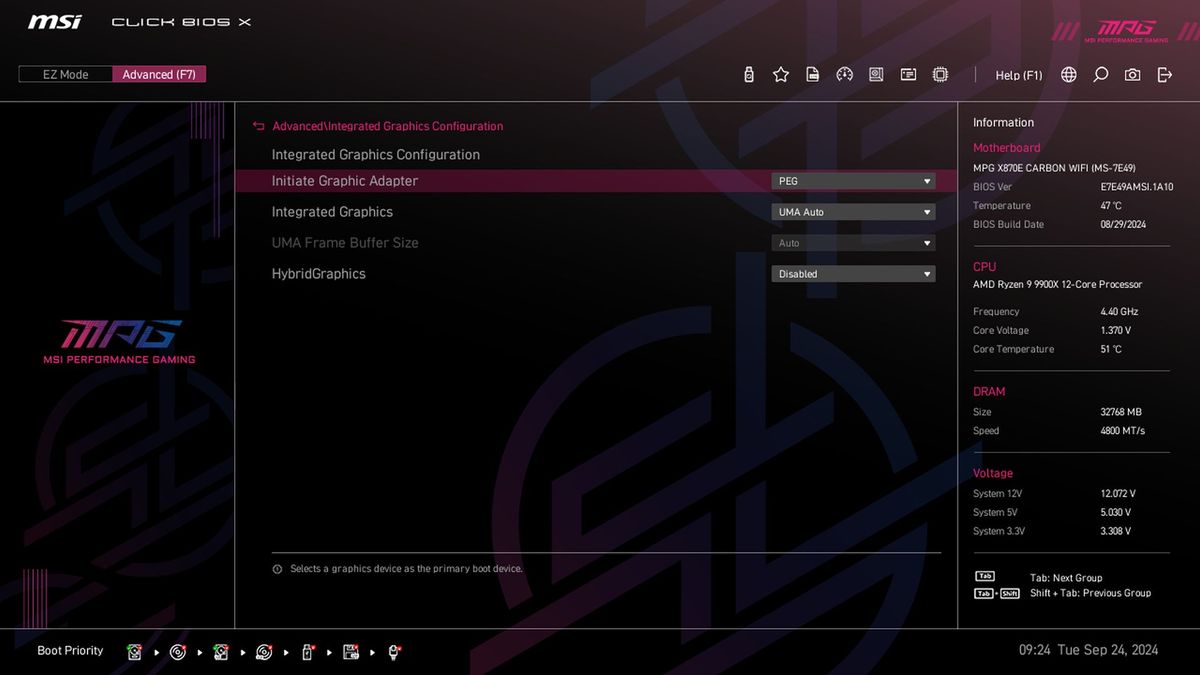
Task: Click the save profile card icon
Action: click(813, 75)
